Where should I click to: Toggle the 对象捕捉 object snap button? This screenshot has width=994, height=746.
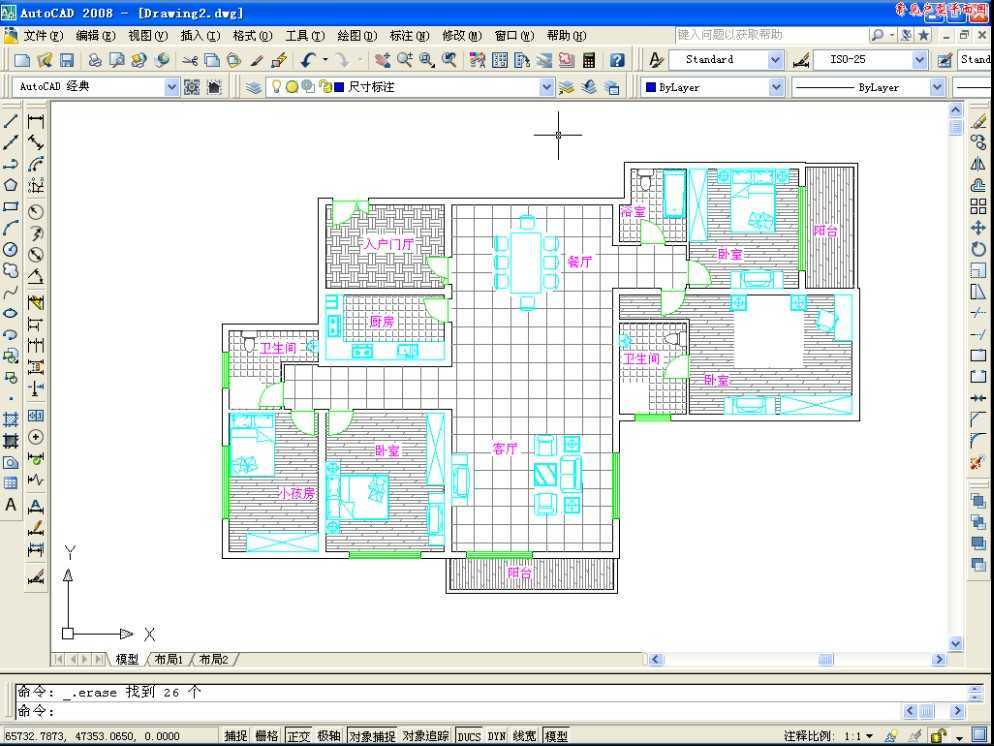tap(372, 736)
